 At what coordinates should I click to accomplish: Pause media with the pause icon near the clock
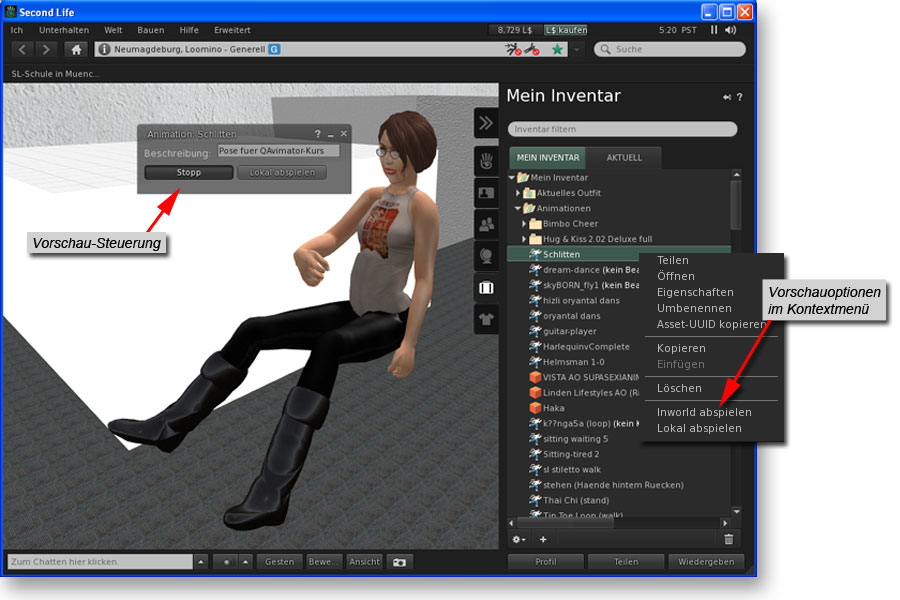point(714,30)
